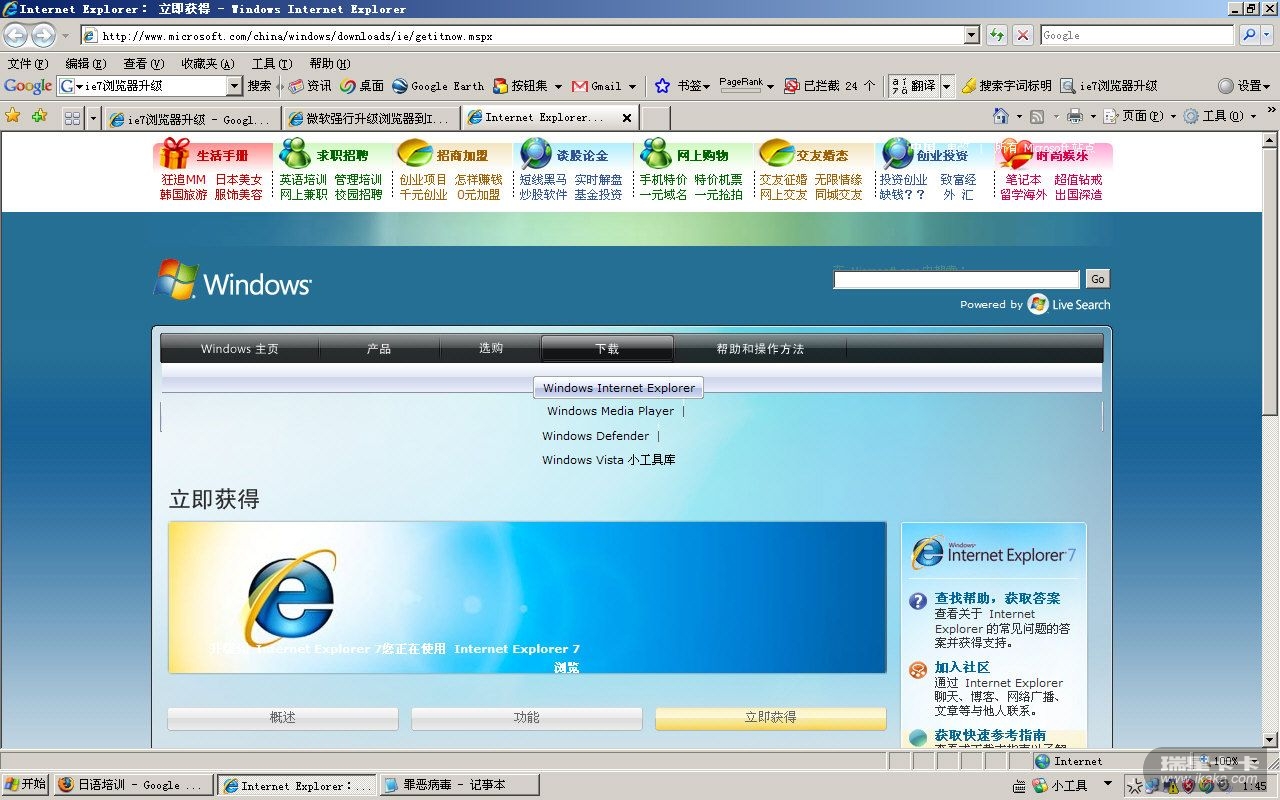Viewport: 1280px width, 800px height.
Task: Open the 查看 menu
Action: pyautogui.click(x=143, y=63)
